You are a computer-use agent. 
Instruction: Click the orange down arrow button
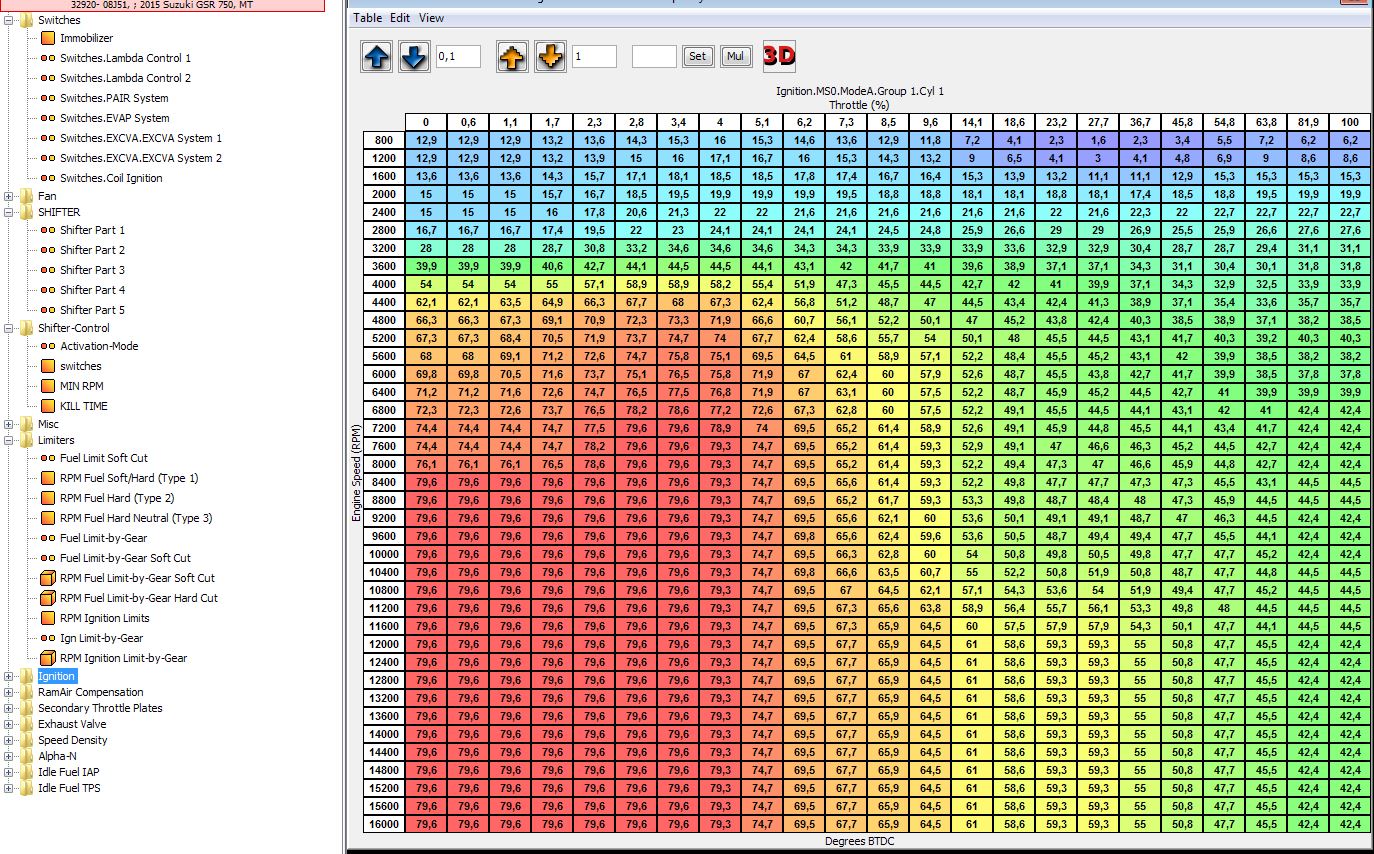click(550, 57)
